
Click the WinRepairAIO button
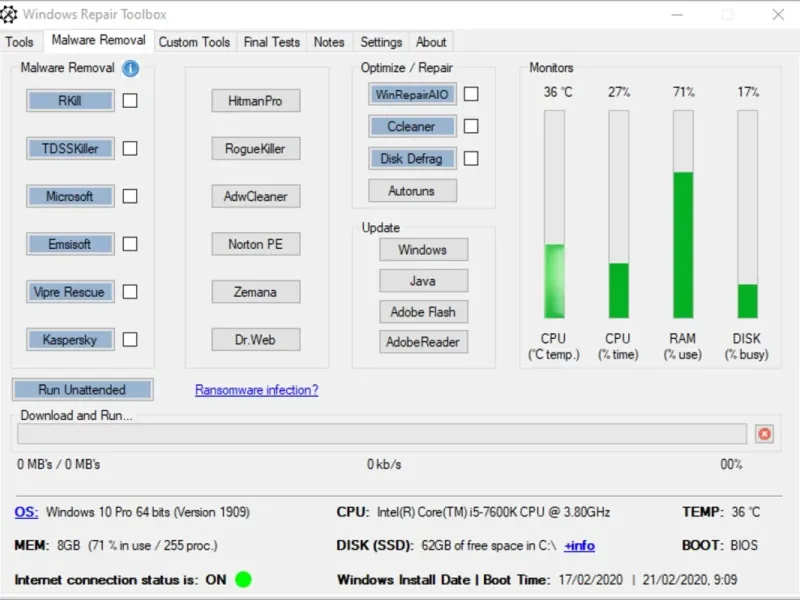412,94
